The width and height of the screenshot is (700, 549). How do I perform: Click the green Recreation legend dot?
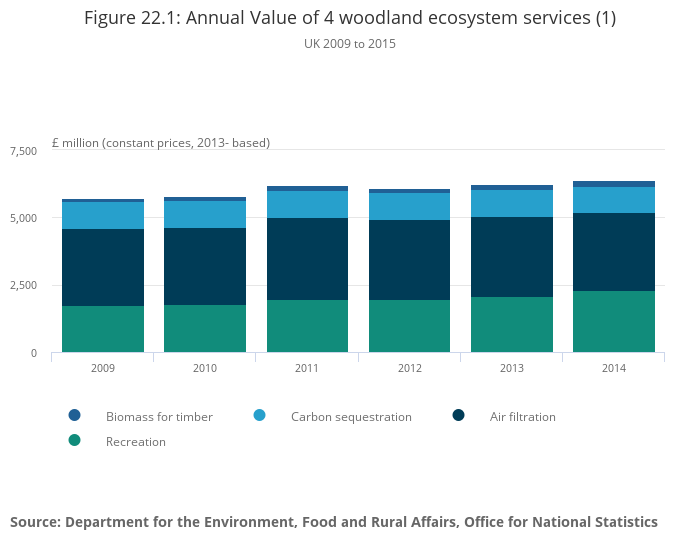tap(74, 441)
